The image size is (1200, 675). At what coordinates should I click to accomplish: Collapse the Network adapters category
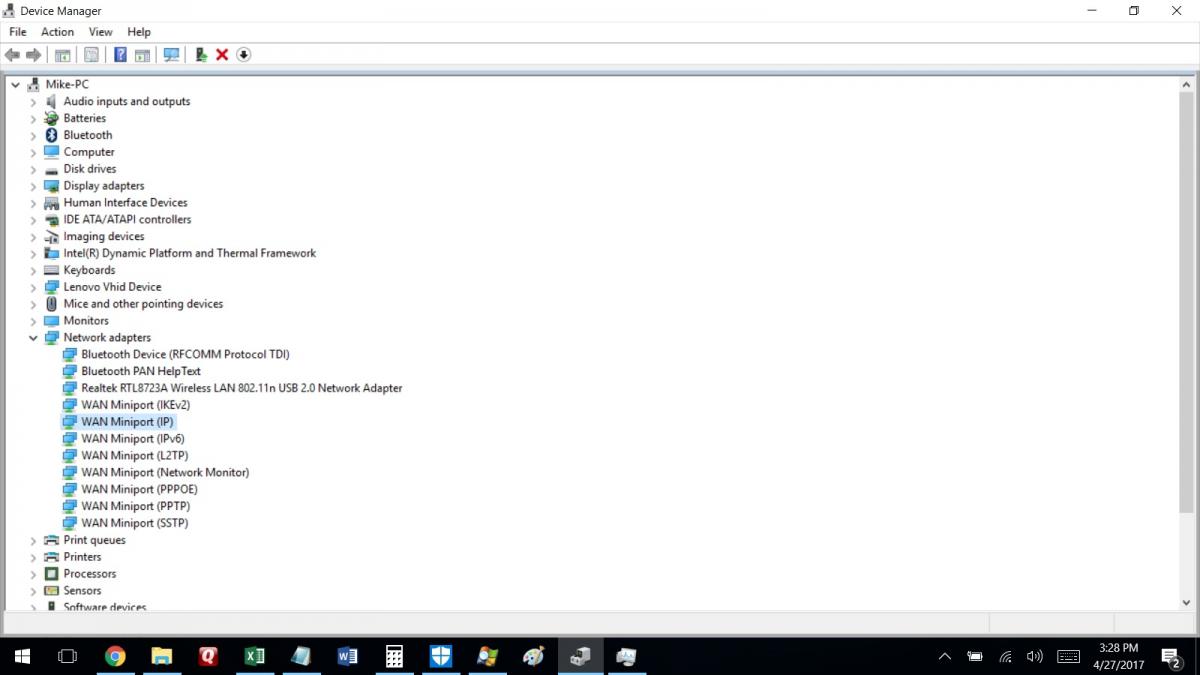(33, 338)
